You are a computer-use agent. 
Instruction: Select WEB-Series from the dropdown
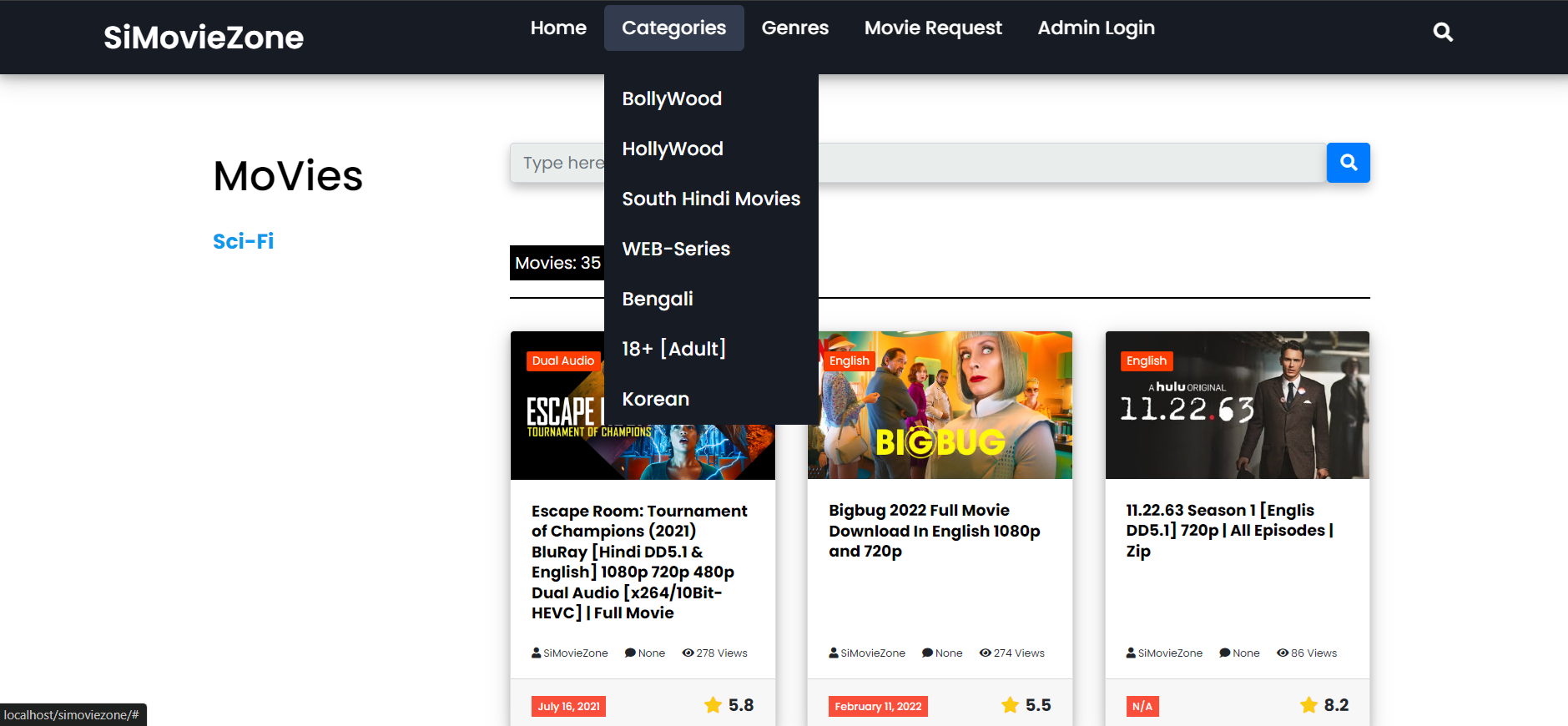(676, 249)
